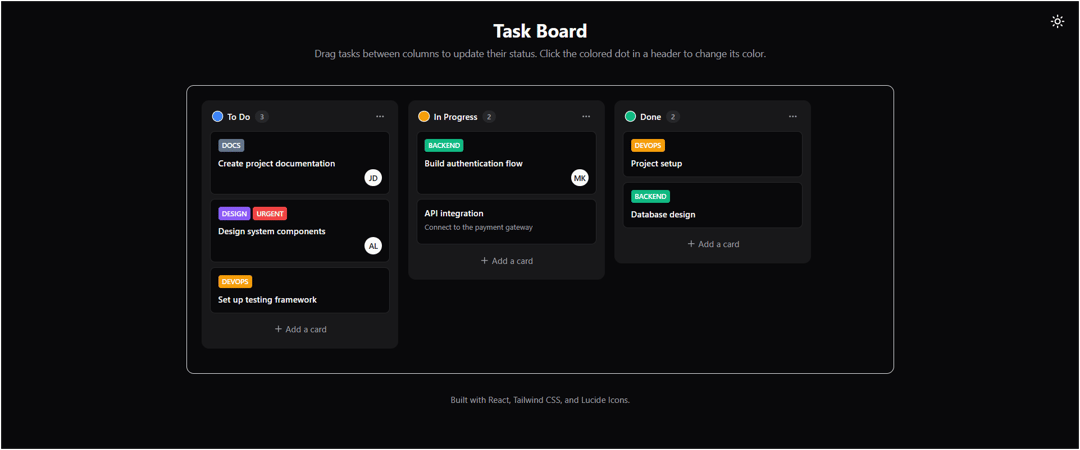
Task: Click 'Connect to the payment gateway' description
Action: pos(479,227)
